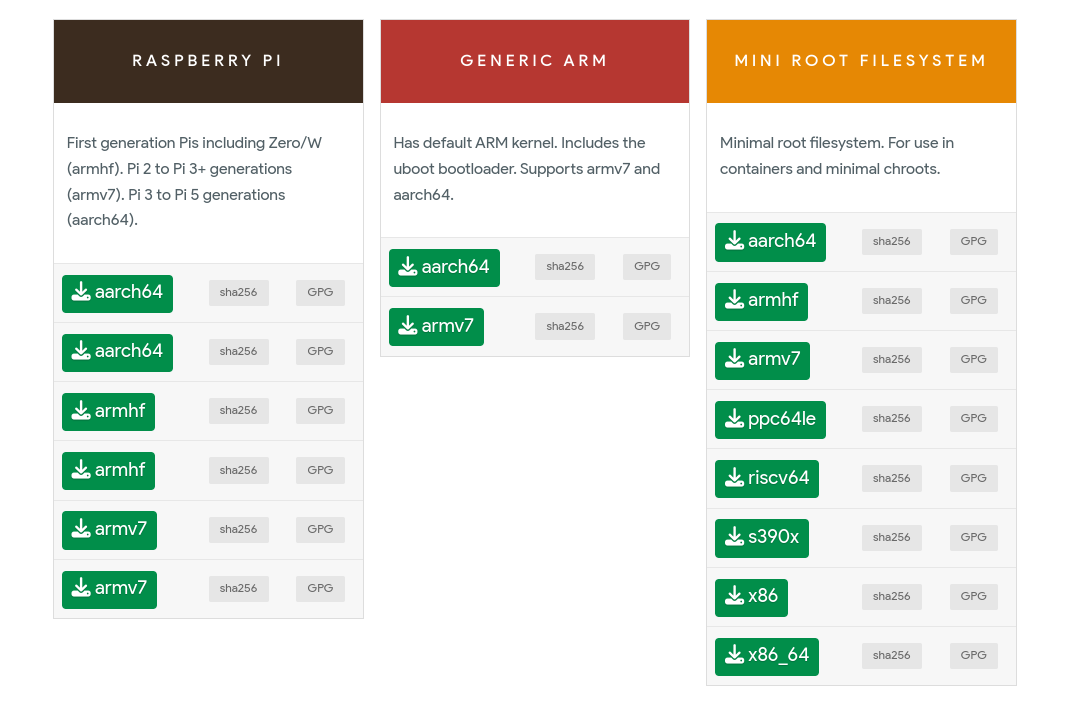View sha256 checksum for ppc64le
1068x712 pixels.
tap(892, 419)
